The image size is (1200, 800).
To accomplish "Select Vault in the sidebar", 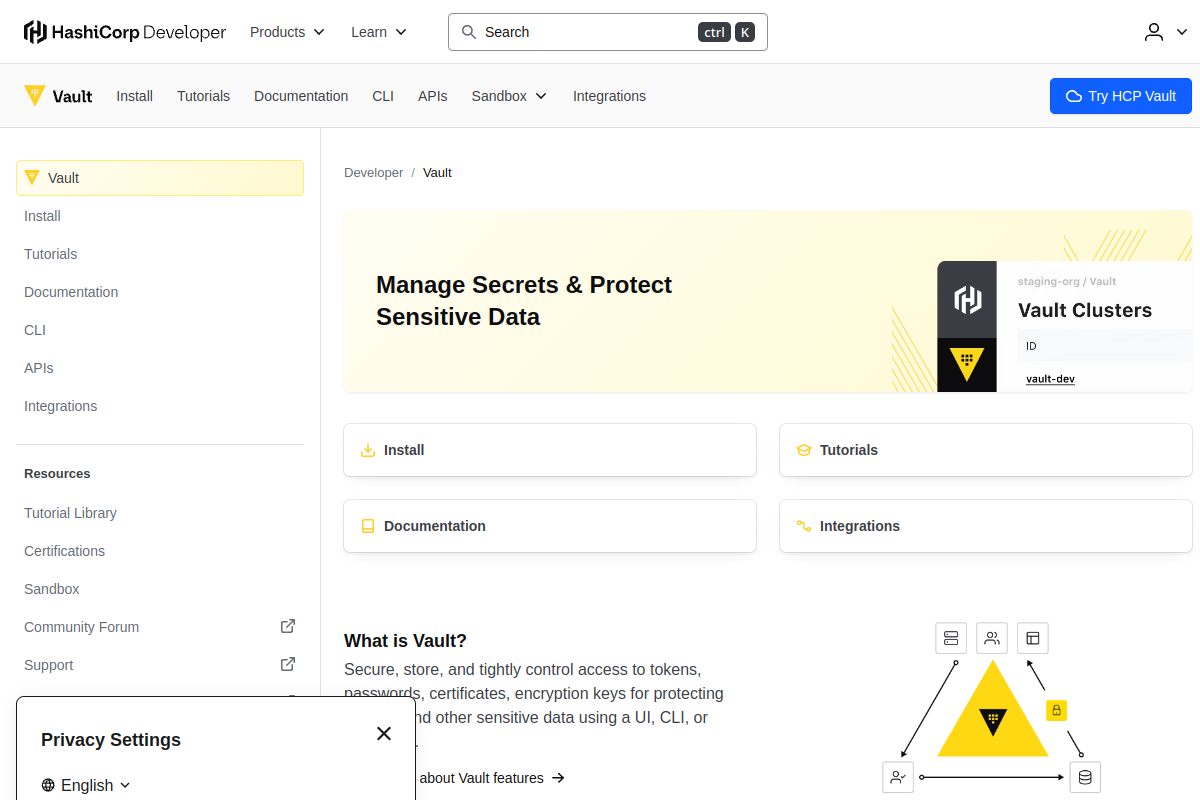I will [x=160, y=178].
